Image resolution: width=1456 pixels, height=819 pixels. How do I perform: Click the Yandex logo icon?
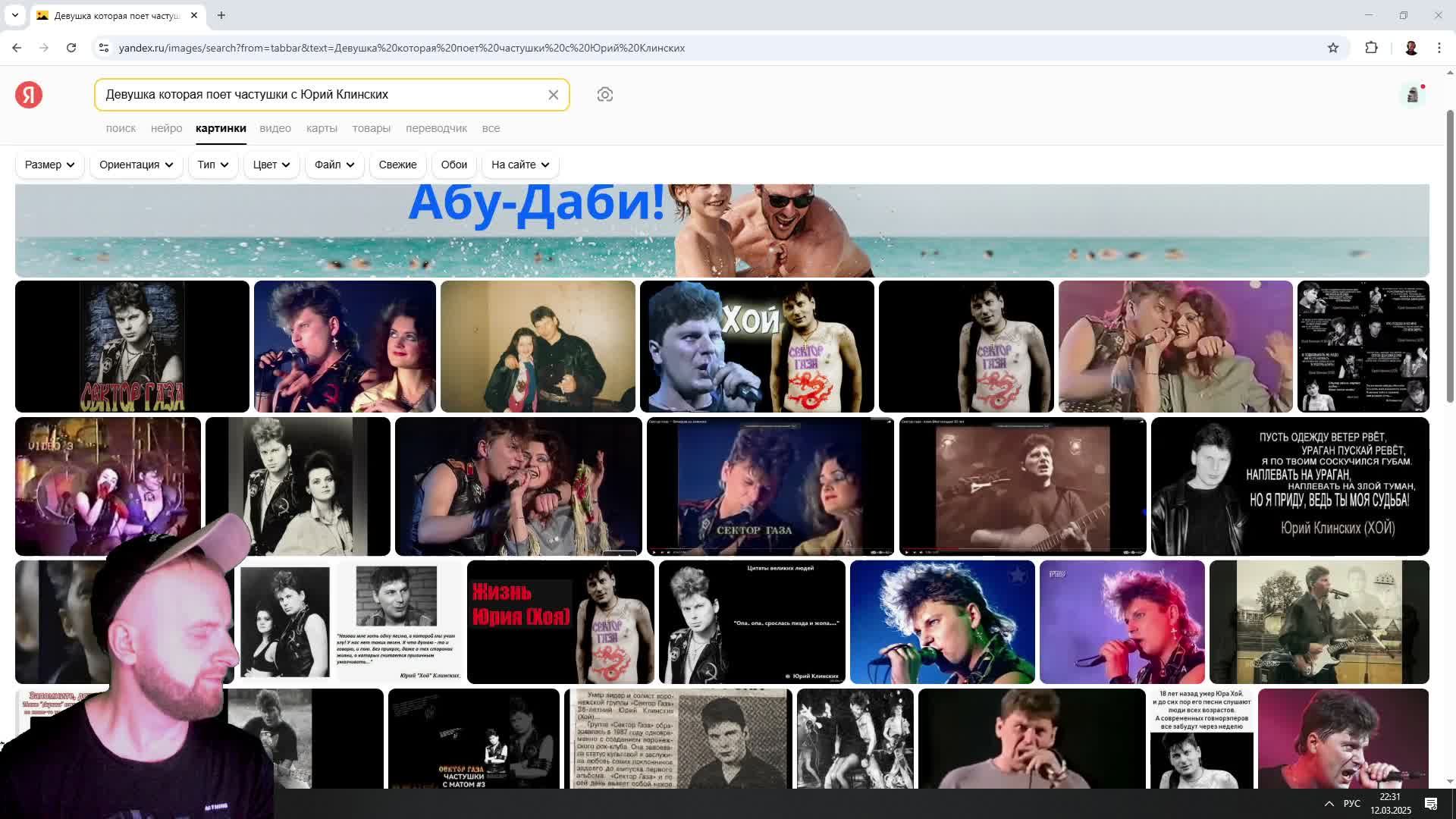pyautogui.click(x=29, y=95)
